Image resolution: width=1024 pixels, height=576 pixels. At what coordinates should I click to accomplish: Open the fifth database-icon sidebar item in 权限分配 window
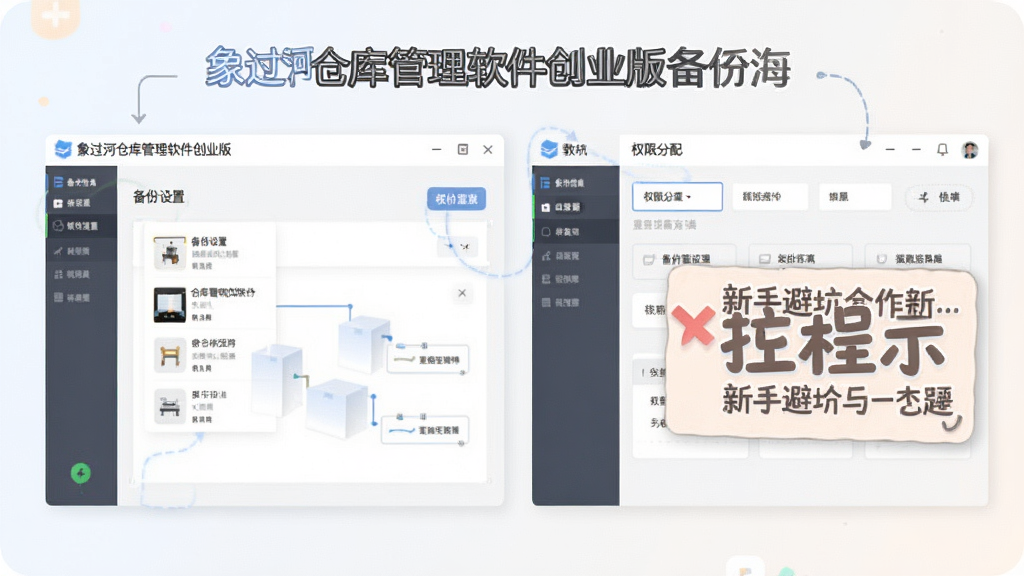[575, 279]
